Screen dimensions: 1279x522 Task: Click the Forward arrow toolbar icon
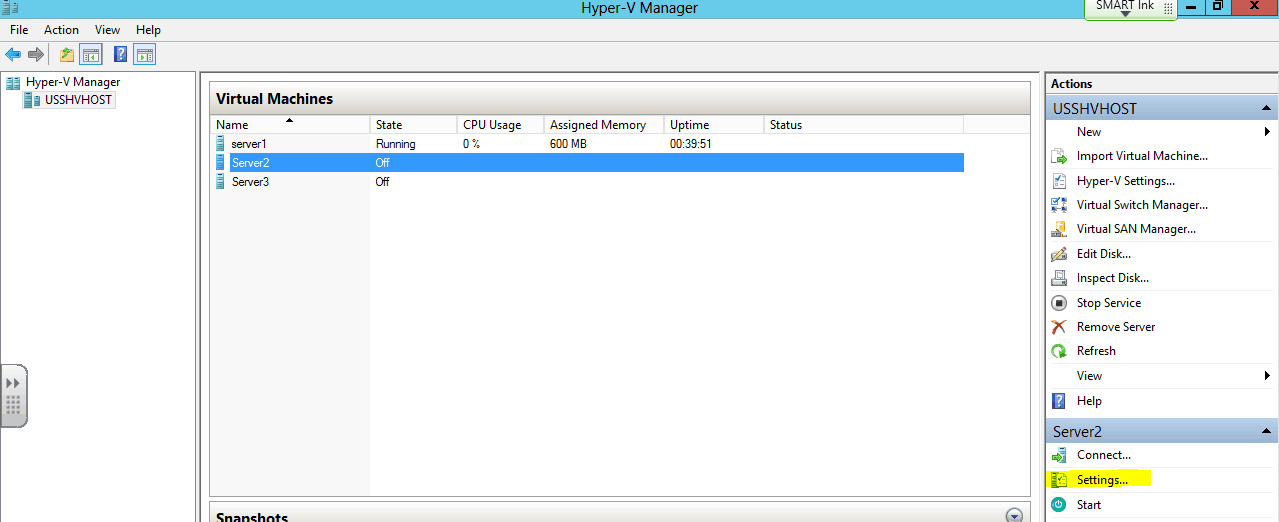[x=36, y=55]
